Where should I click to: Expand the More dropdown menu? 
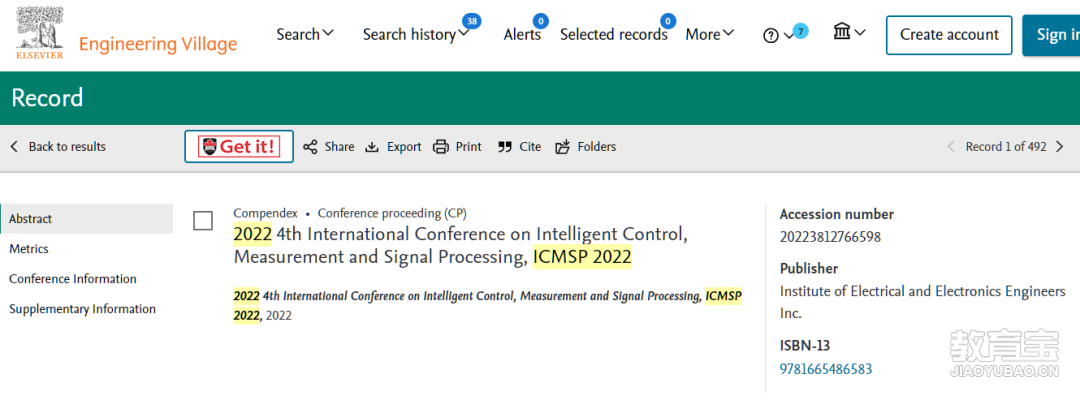click(710, 34)
